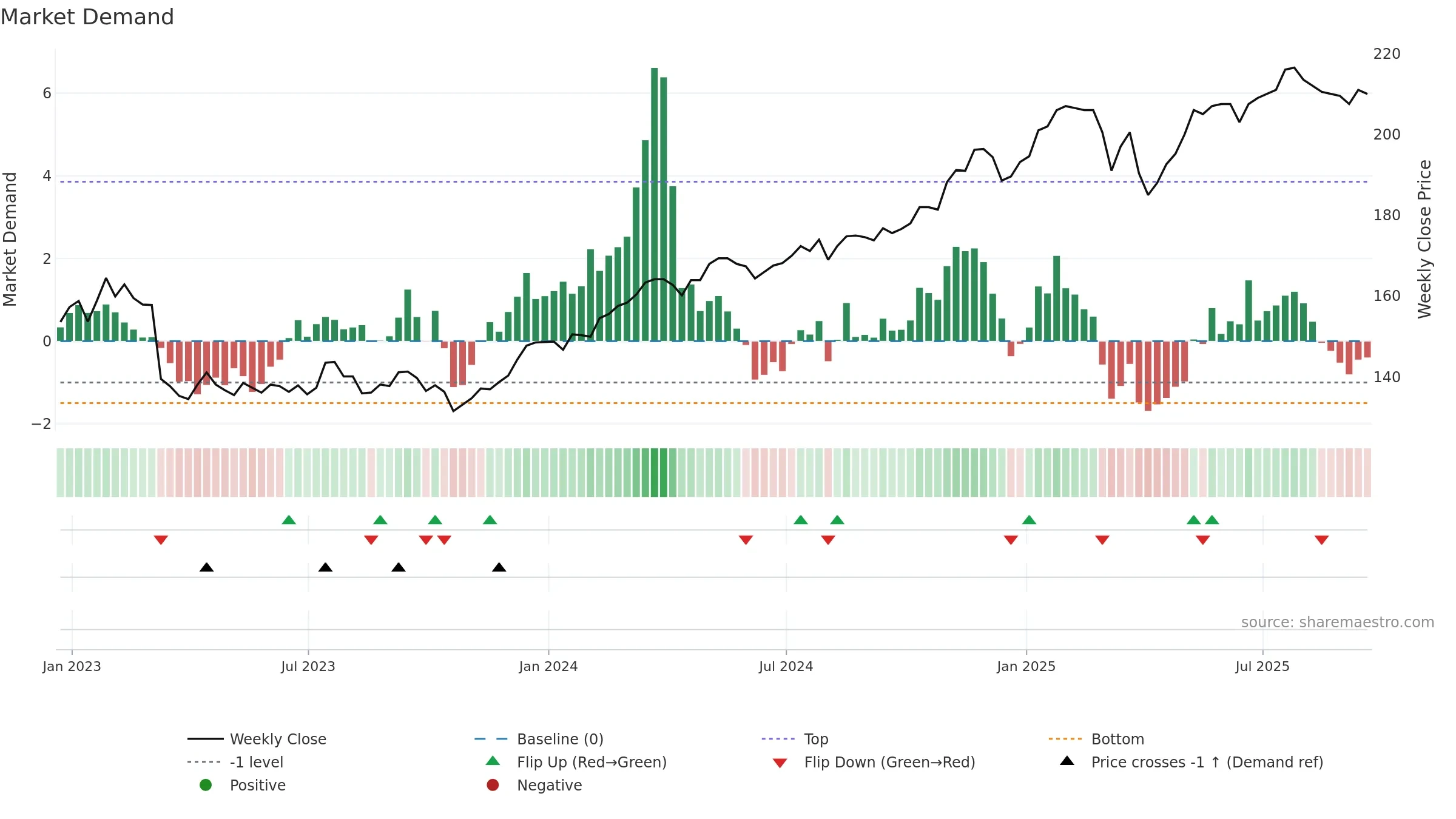Select the red flip-down marker just before Jan 2025
Screen dimensions: 1456x819
coord(1011,540)
